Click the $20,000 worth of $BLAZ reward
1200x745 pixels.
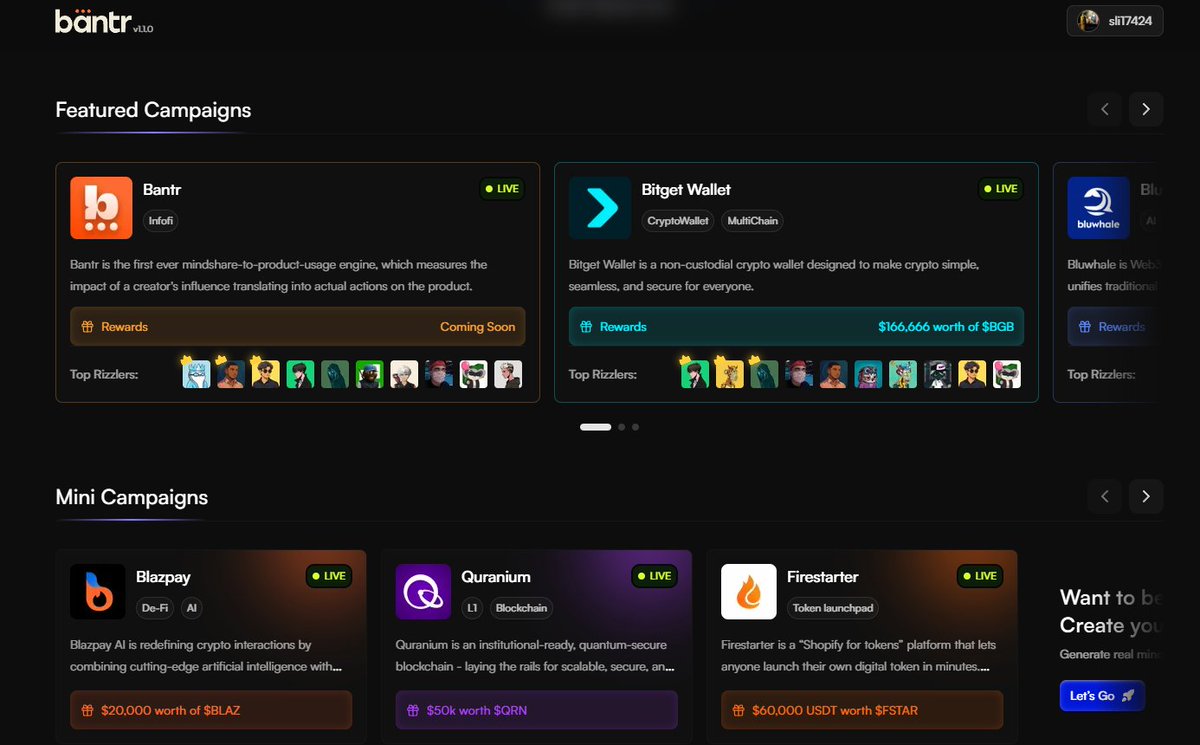[211, 710]
